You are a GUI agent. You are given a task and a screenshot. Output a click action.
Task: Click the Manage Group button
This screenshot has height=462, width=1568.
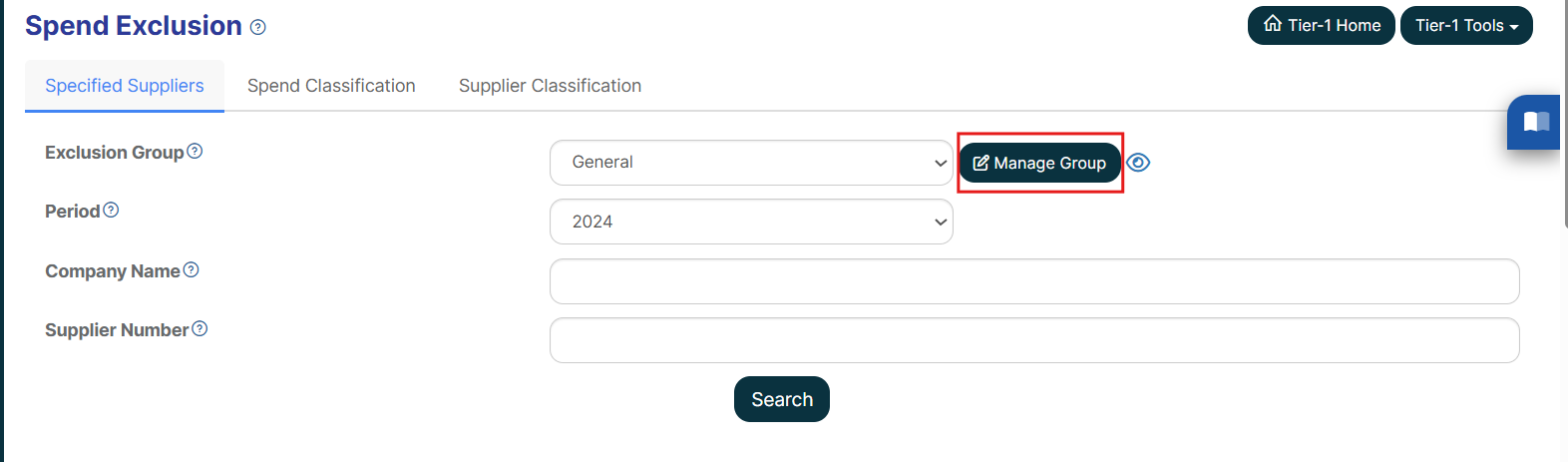(x=1039, y=163)
